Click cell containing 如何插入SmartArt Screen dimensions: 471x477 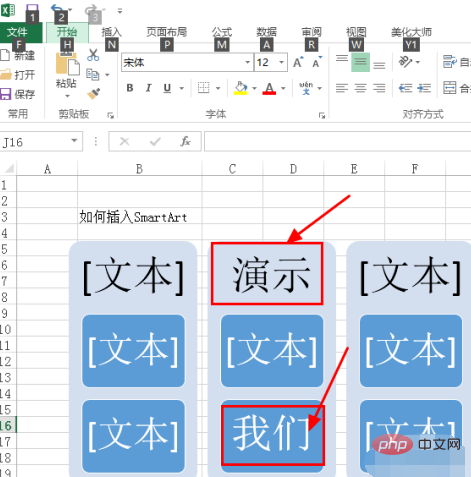tap(140, 217)
